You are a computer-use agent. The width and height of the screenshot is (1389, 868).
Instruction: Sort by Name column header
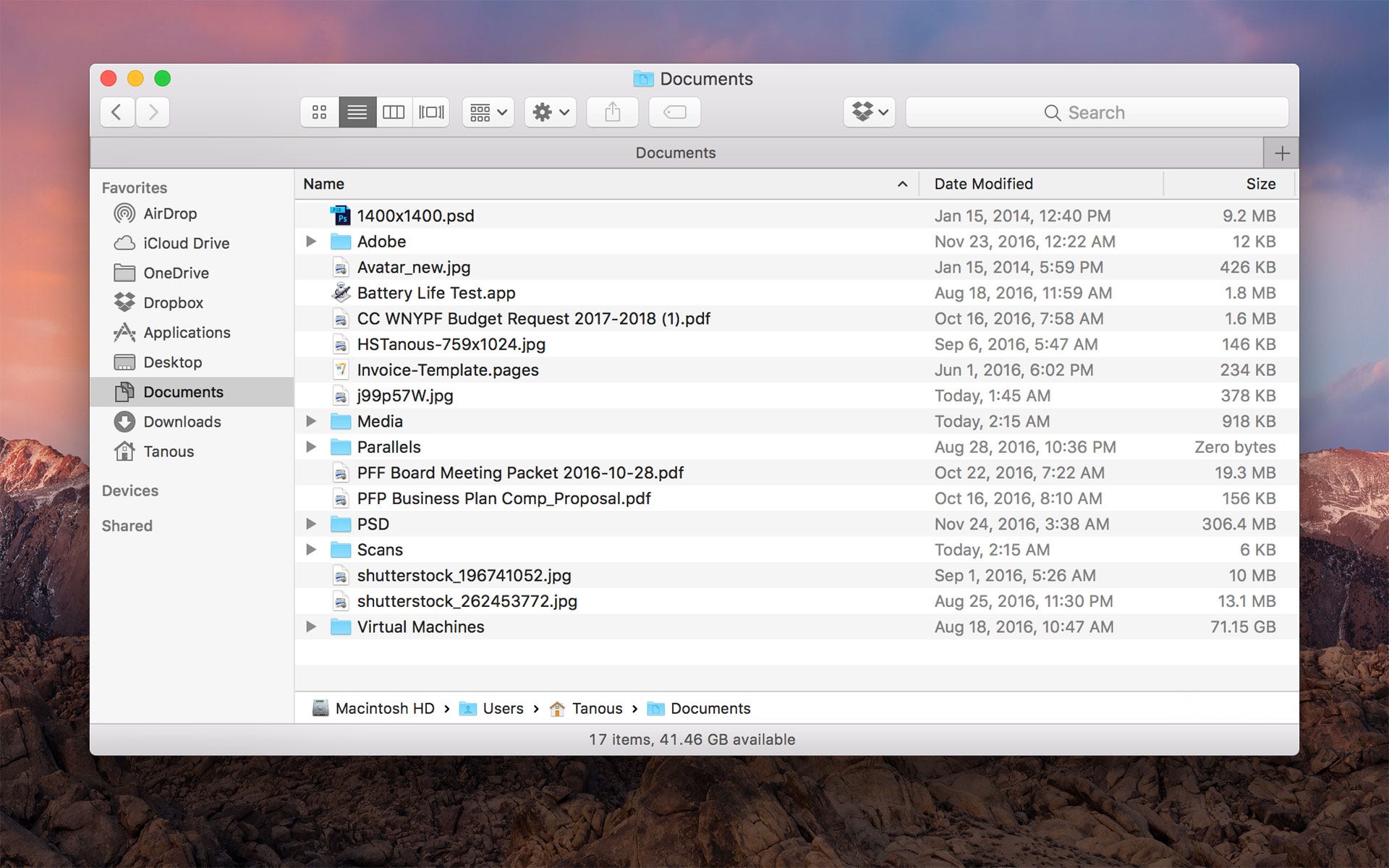coord(606,184)
